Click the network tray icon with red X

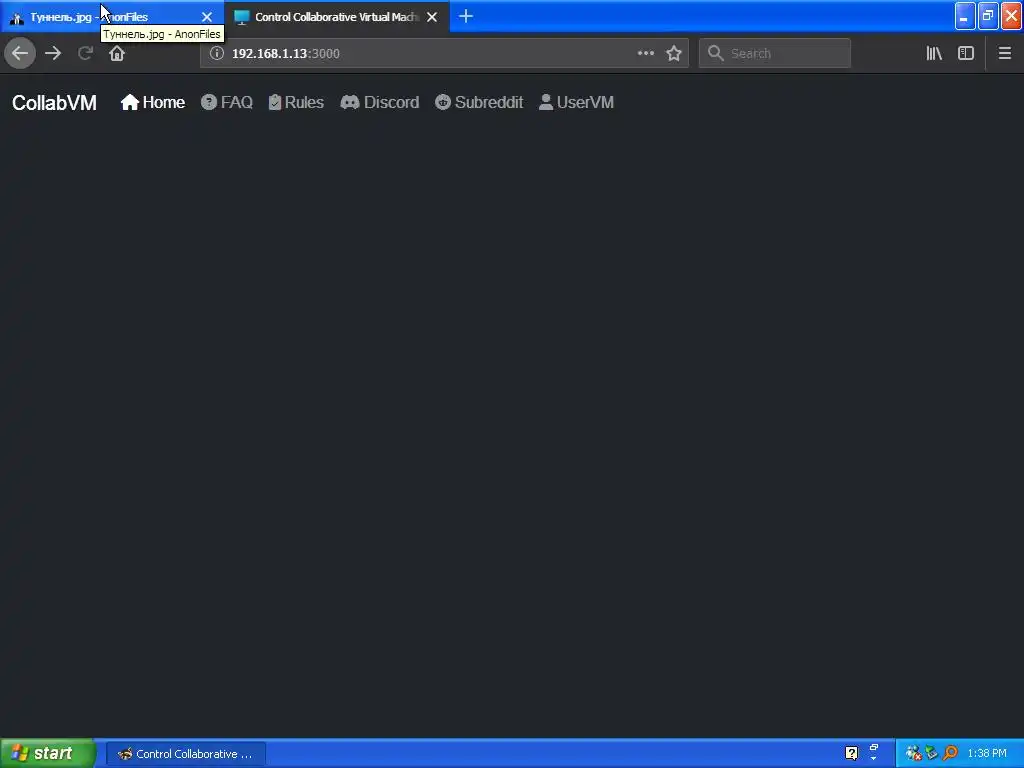point(913,753)
